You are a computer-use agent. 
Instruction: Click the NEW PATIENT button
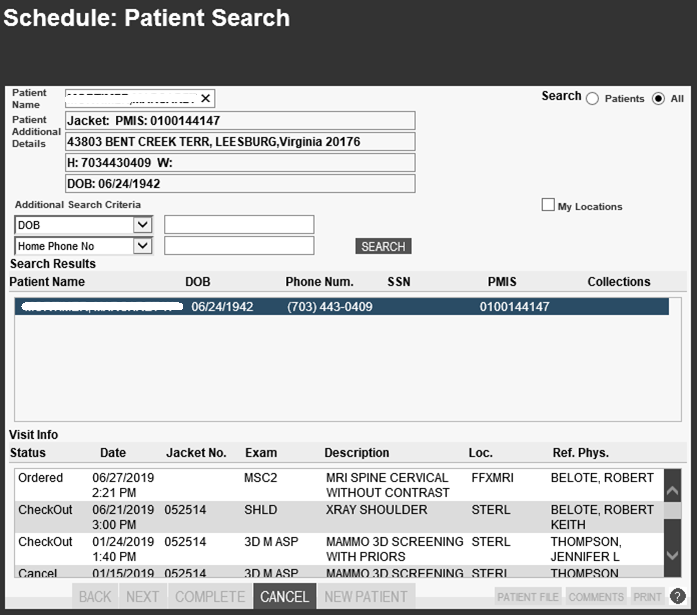366,597
